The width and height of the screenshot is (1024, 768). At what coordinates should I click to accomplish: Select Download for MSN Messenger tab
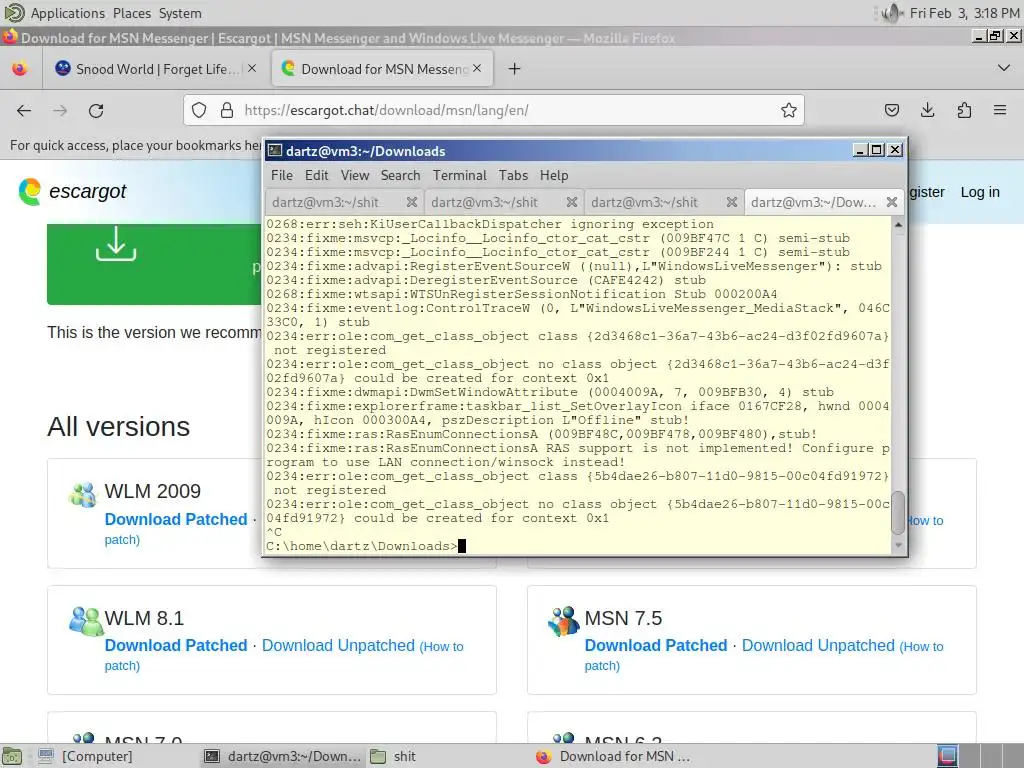click(x=382, y=69)
